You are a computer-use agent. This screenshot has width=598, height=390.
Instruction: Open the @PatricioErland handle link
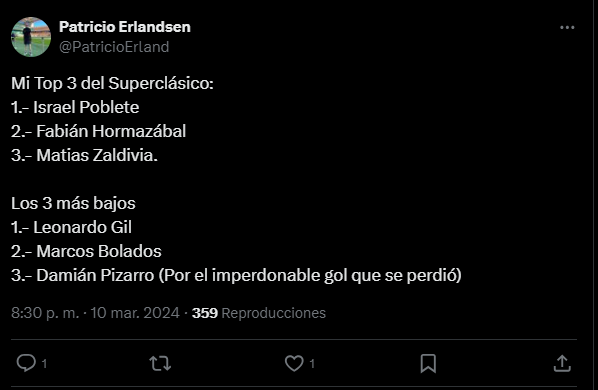pos(114,47)
